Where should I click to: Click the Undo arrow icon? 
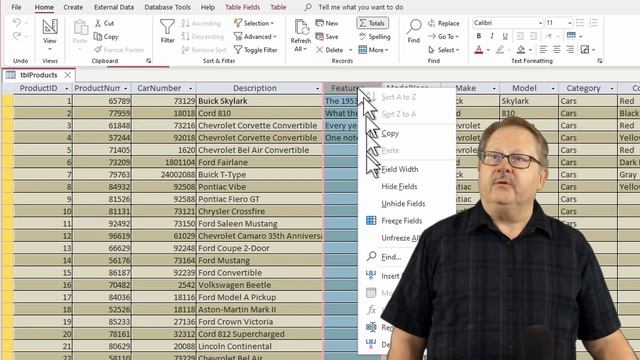tap(16, 22)
